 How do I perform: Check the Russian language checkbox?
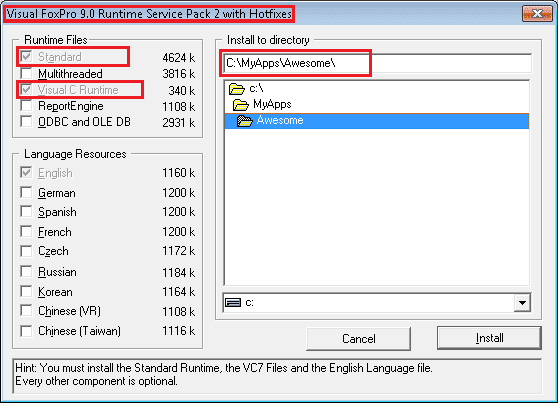26,272
